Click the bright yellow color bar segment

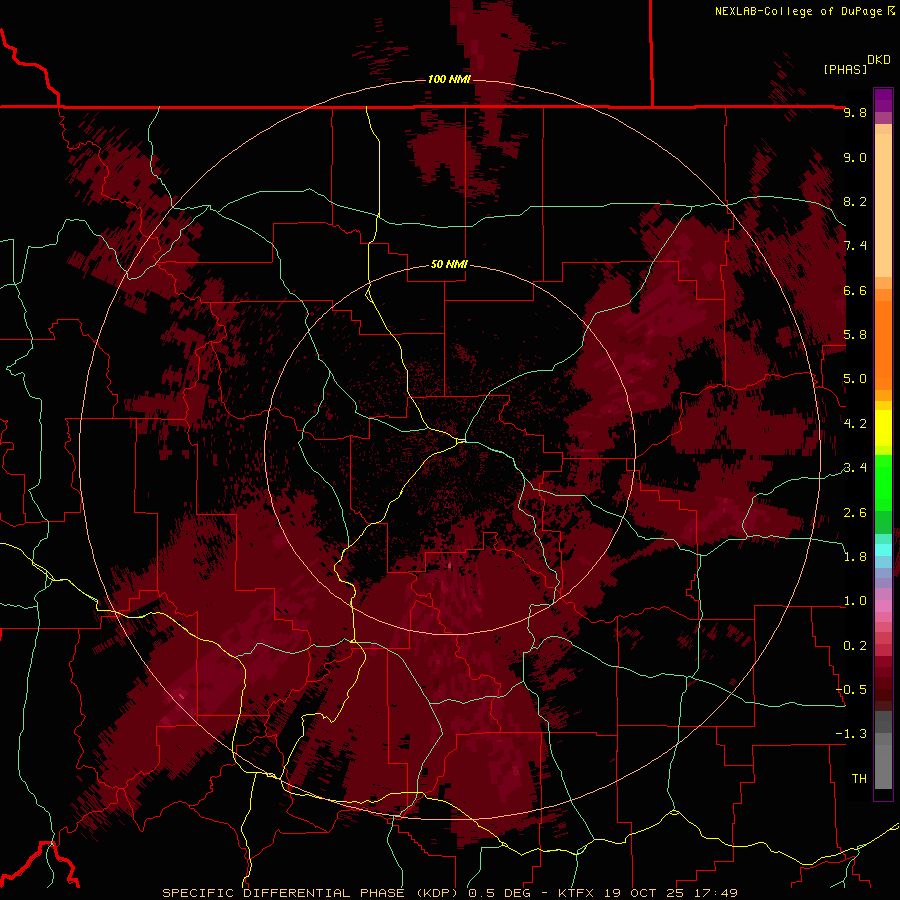click(x=883, y=428)
